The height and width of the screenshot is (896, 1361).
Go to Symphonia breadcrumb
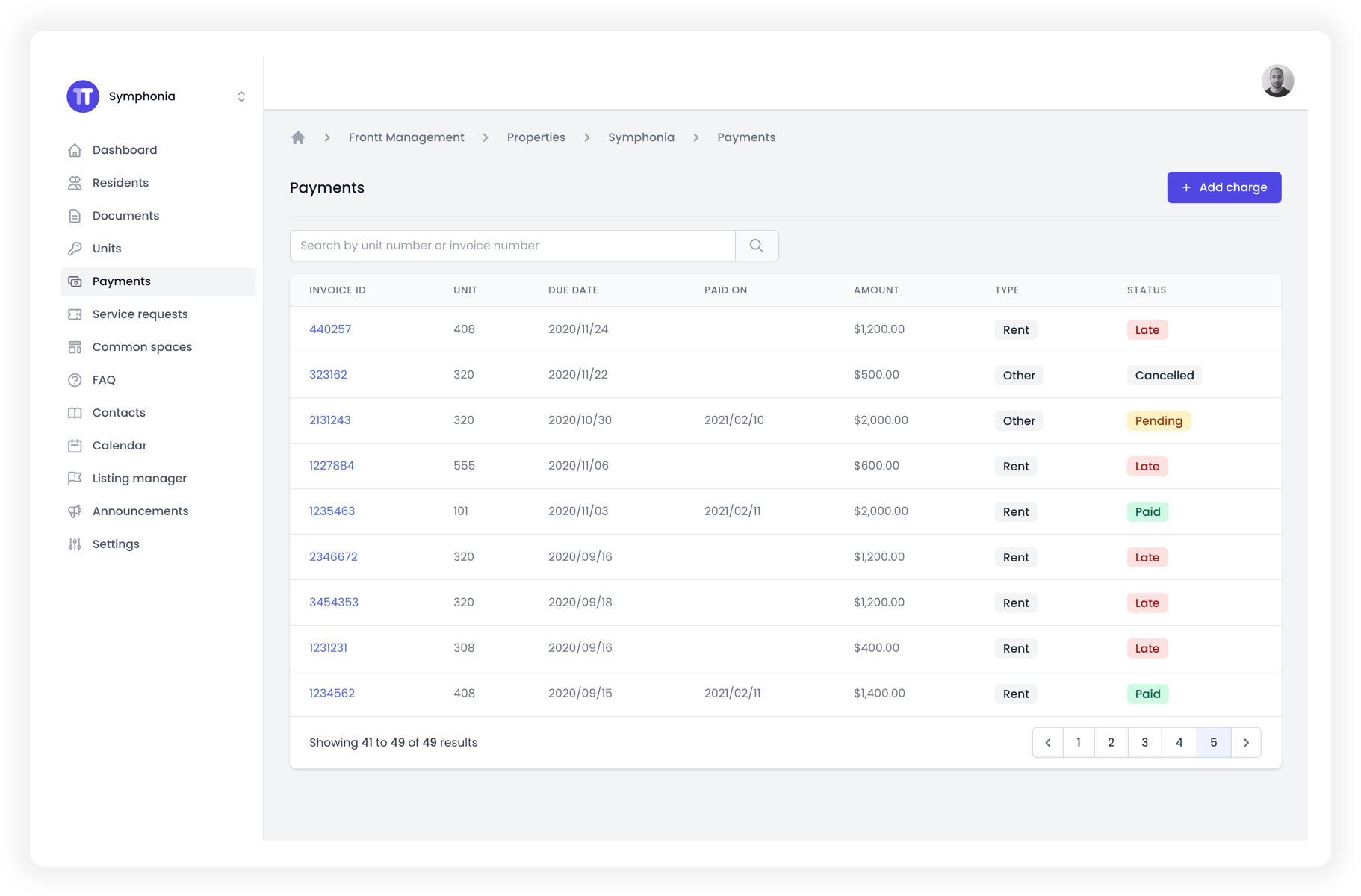(641, 137)
